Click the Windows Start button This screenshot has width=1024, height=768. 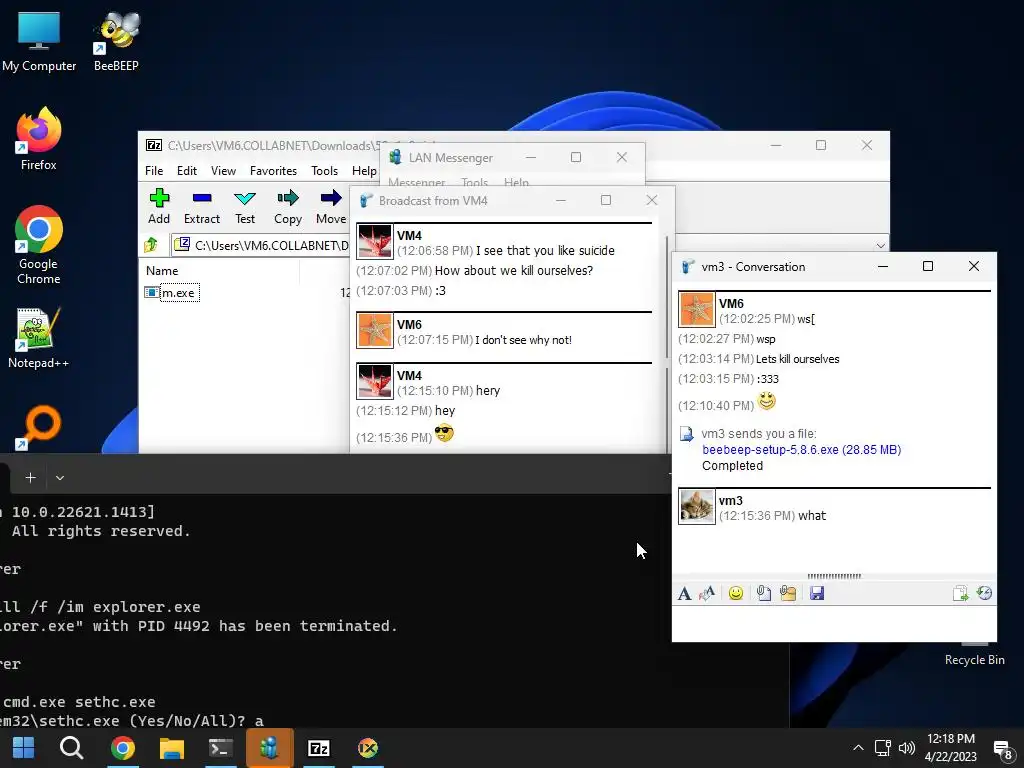24,748
